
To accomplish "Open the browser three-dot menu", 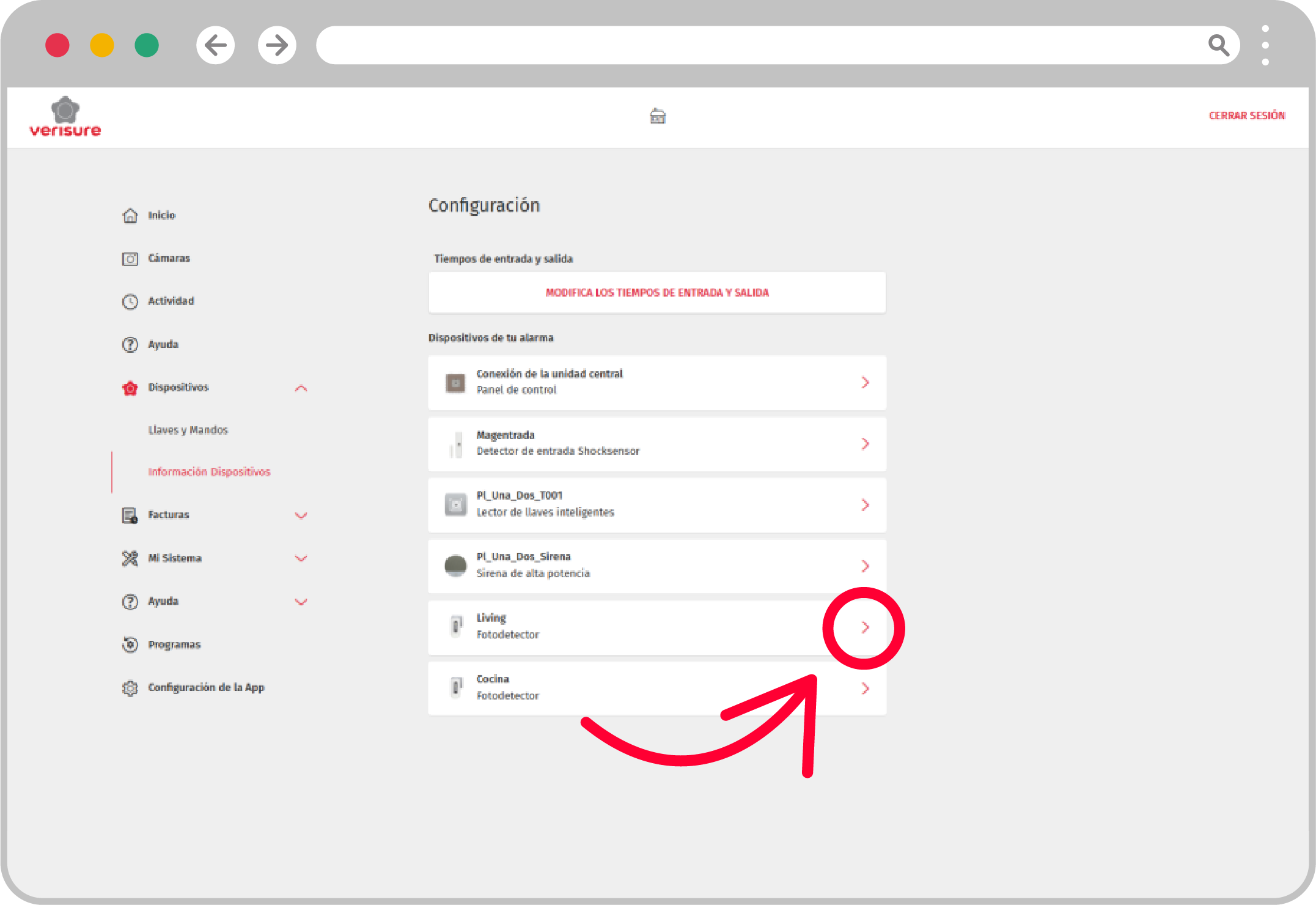I will pos(1265,45).
